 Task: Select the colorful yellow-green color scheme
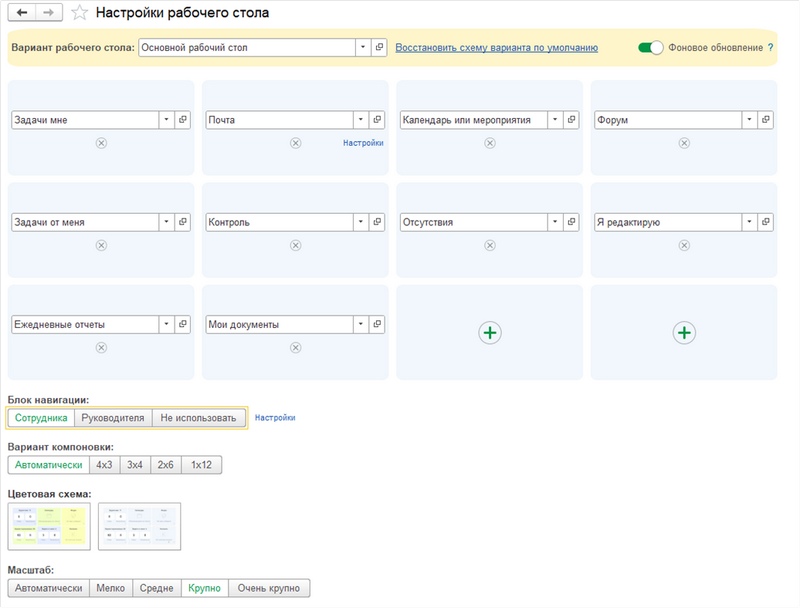[x=49, y=526]
